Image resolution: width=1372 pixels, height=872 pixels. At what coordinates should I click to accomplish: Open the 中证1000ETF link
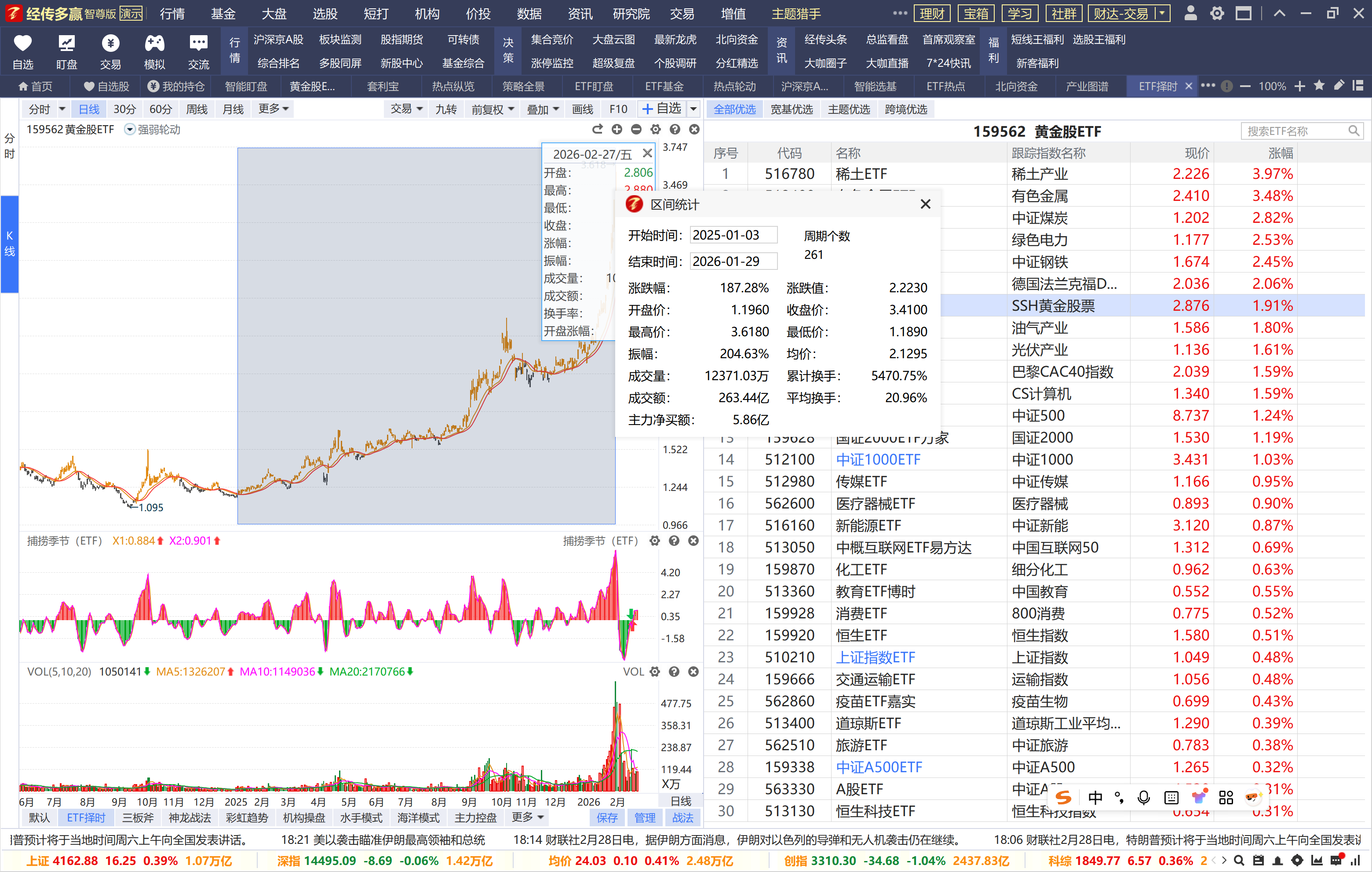(x=877, y=460)
